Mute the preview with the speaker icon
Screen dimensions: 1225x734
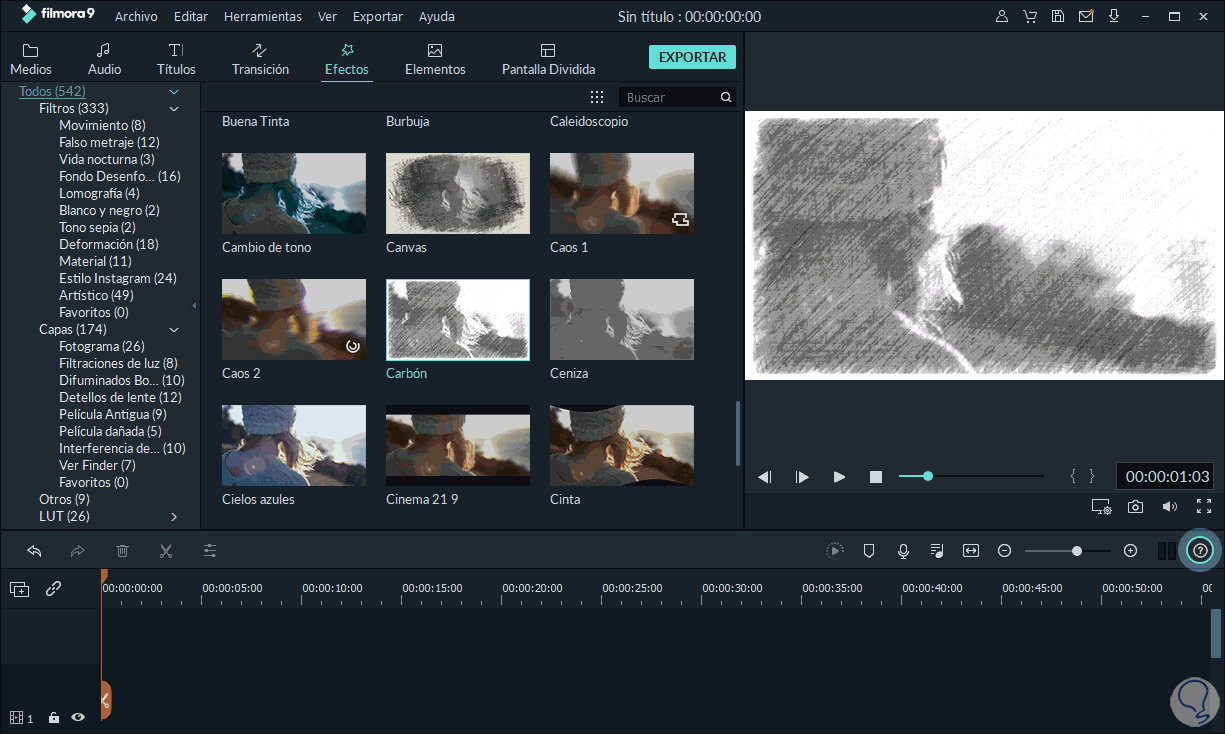point(1169,506)
